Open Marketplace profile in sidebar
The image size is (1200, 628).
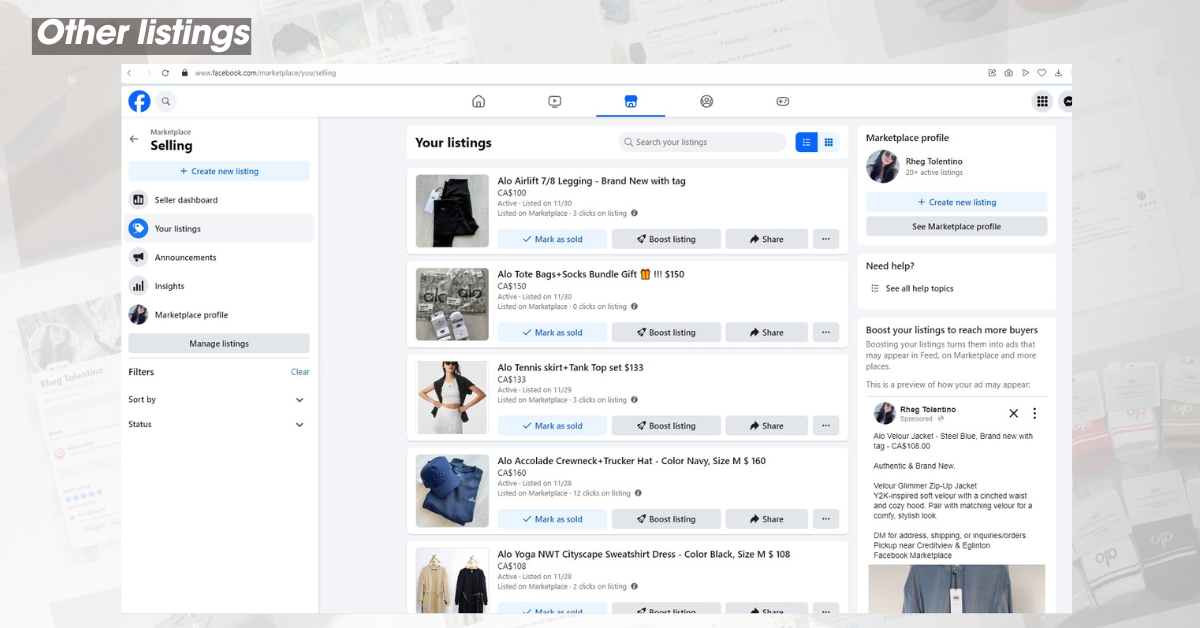tap(220, 314)
